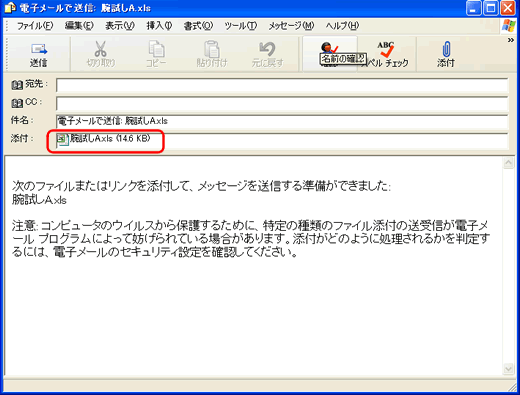Run the Spell Check (スペルチェック) ABC icon
The image size is (520, 395).
(x=386, y=49)
